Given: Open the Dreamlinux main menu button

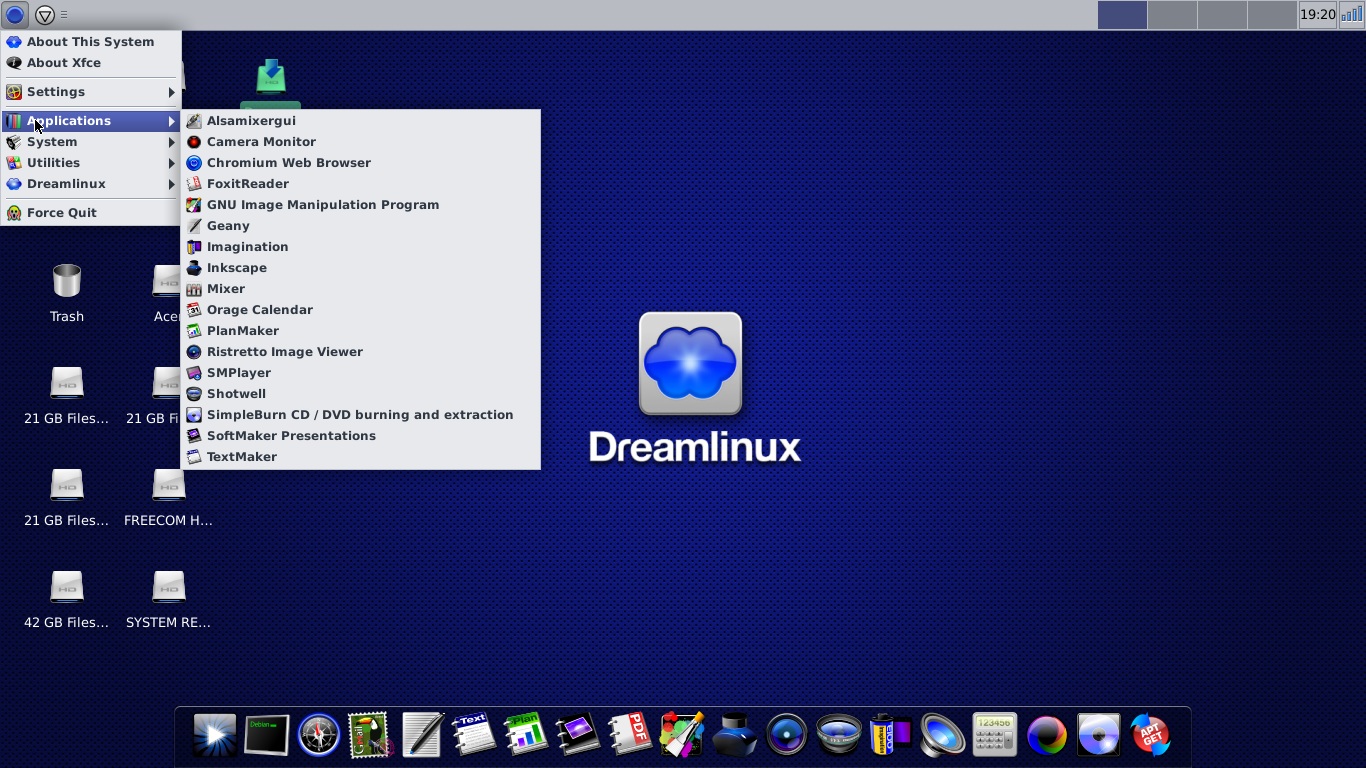Looking at the screenshot, I should click(x=14, y=15).
